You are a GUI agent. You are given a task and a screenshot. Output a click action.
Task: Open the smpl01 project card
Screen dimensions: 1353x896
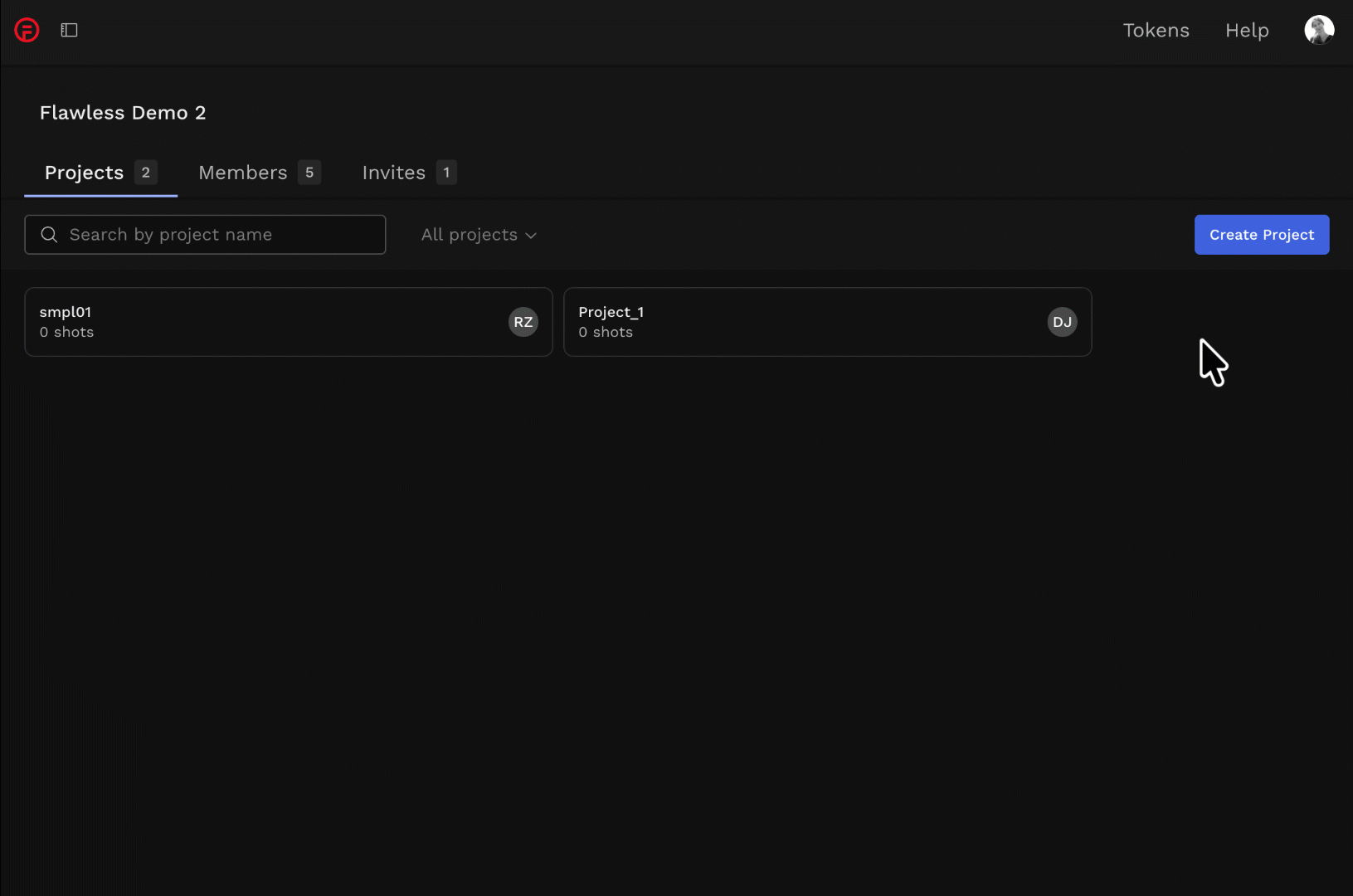click(x=289, y=322)
